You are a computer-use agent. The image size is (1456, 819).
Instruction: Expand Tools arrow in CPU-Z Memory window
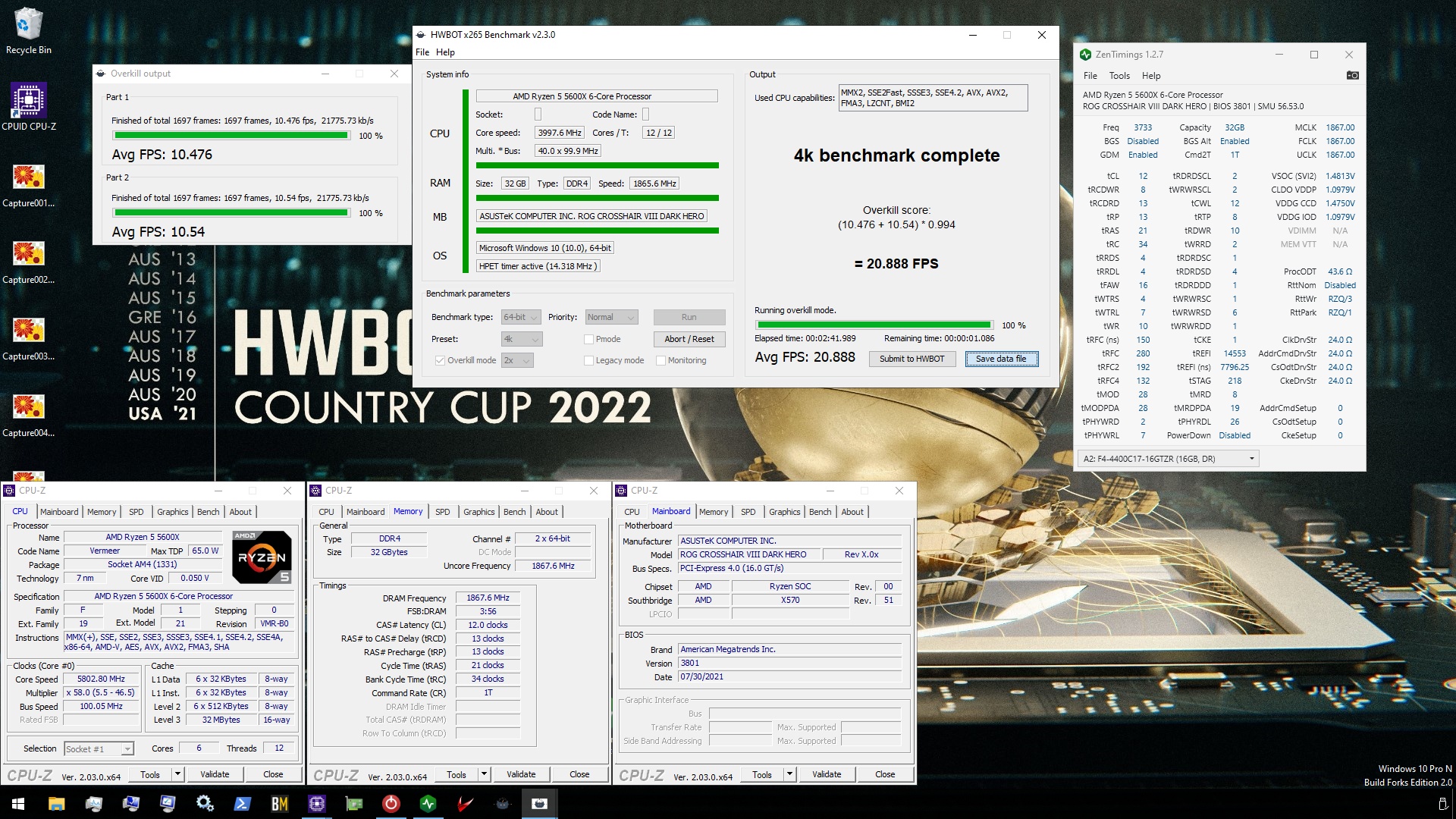click(484, 774)
